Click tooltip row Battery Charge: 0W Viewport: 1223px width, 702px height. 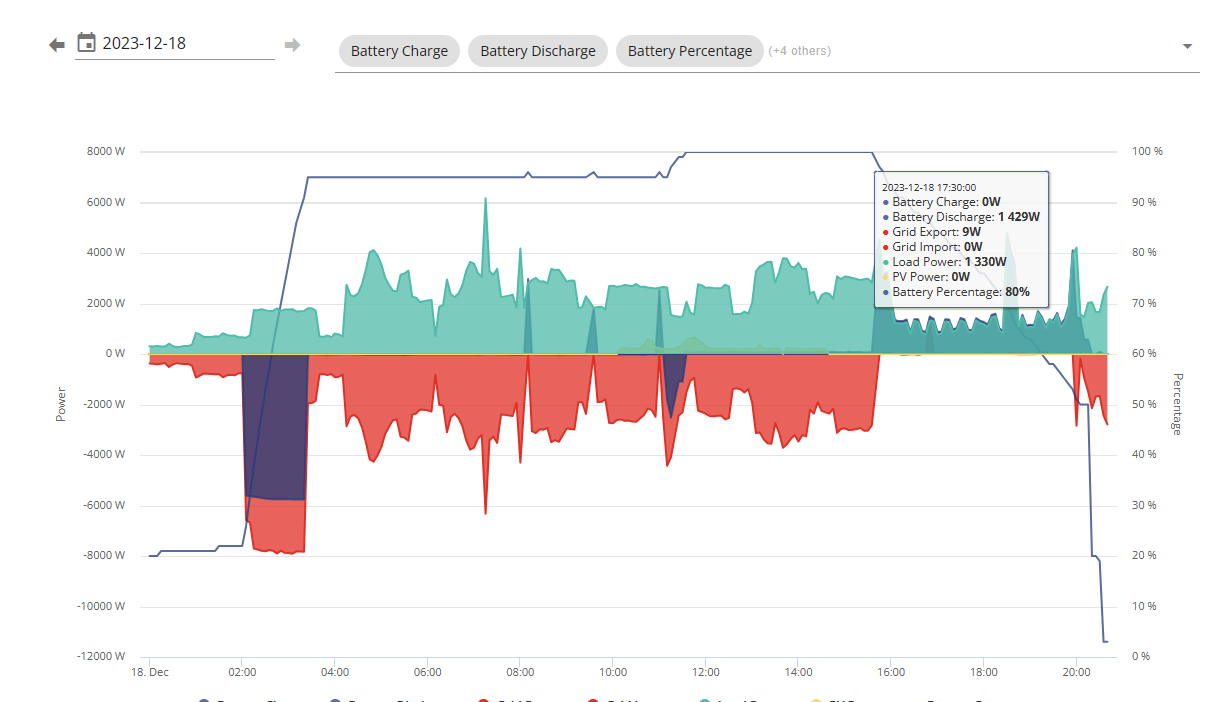point(941,202)
